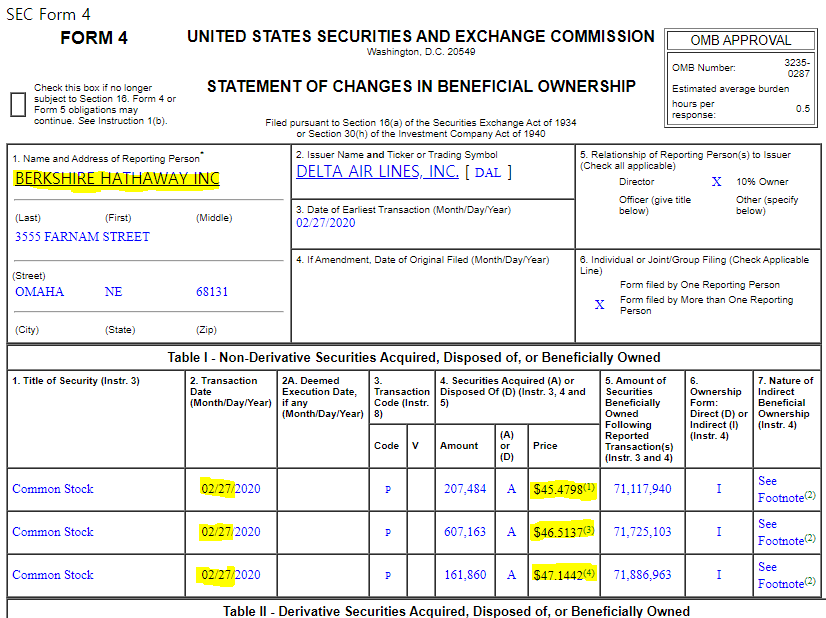826x618 pixels.
Task: Click the 3555 FARNAM STREET address text
Action: click(x=82, y=237)
